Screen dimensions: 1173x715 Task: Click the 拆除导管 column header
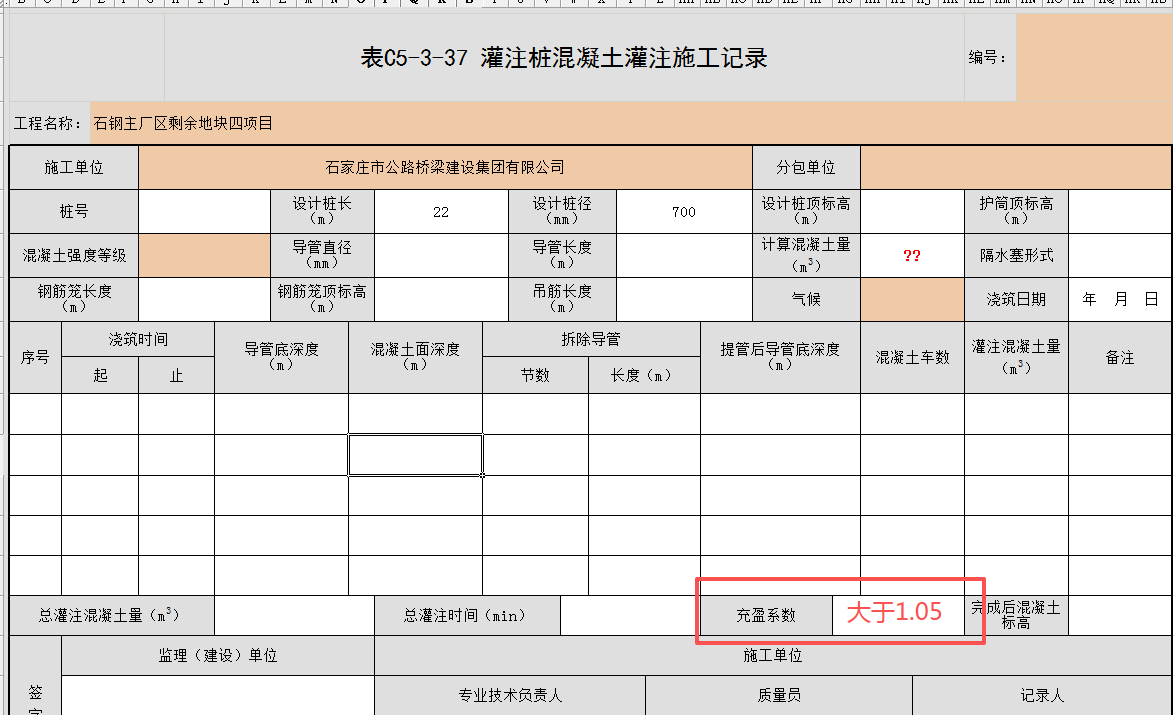(591, 340)
